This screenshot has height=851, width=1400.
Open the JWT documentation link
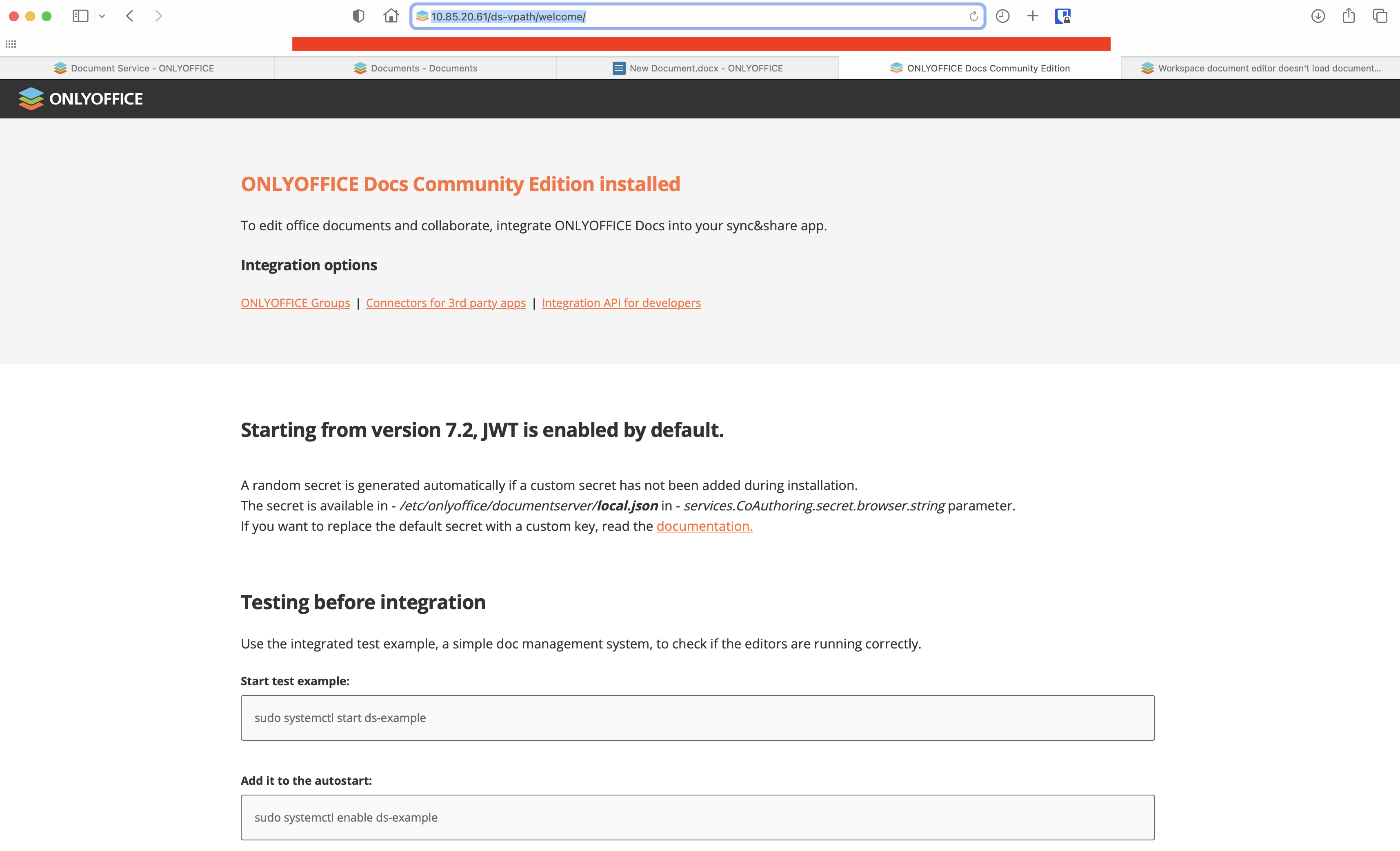point(704,526)
